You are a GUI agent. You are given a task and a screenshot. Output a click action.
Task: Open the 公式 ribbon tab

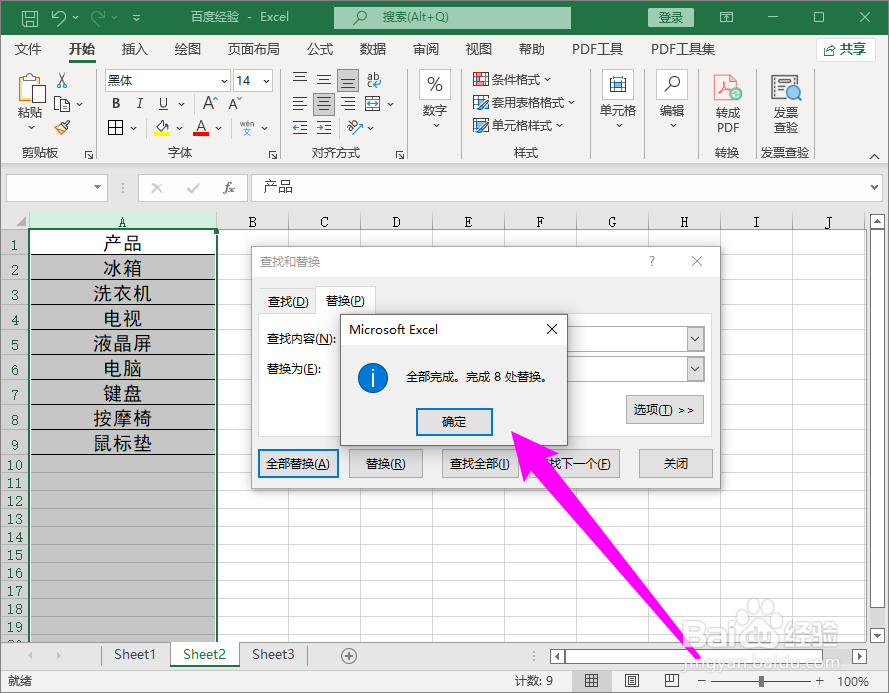pos(320,49)
